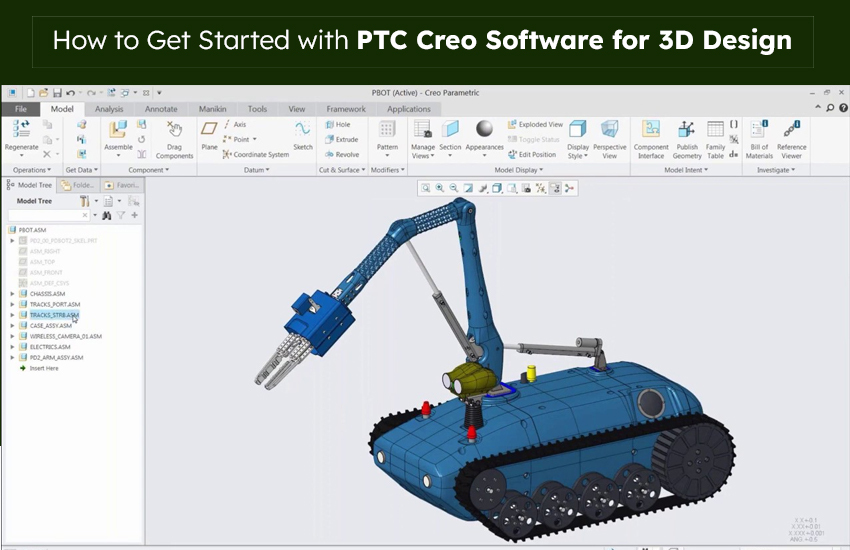Open the Folder browser navigator tab
Image resolution: width=850 pixels, height=550 pixels.
(78, 185)
